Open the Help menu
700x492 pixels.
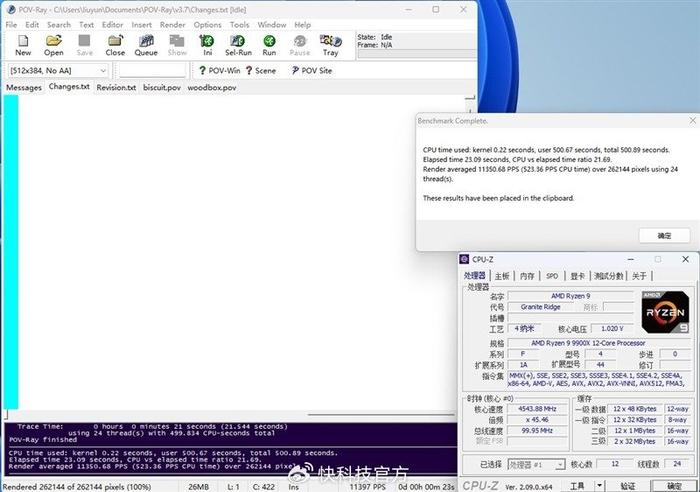tap(302, 25)
